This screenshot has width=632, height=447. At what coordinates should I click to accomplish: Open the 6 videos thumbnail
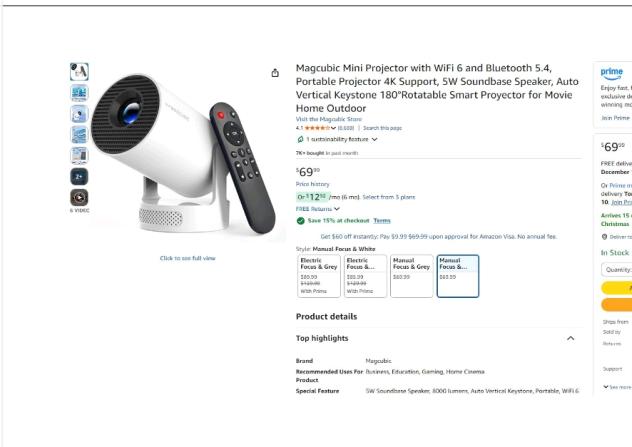pyautogui.click(x=79, y=198)
